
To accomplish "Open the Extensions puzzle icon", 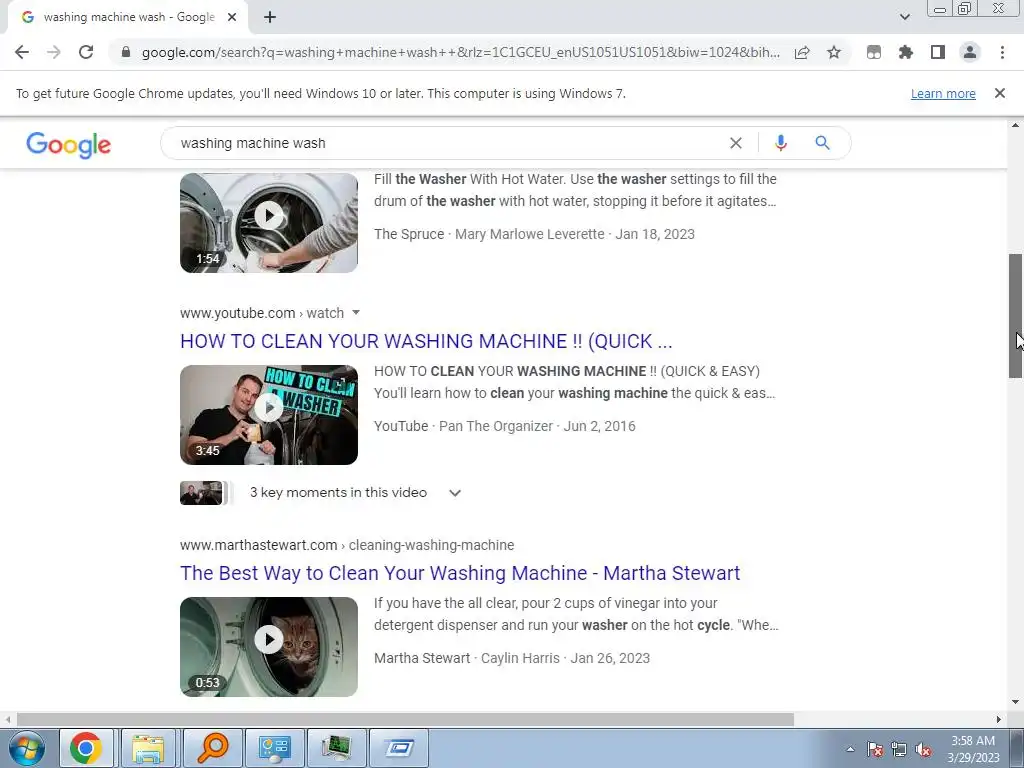I will 906,52.
